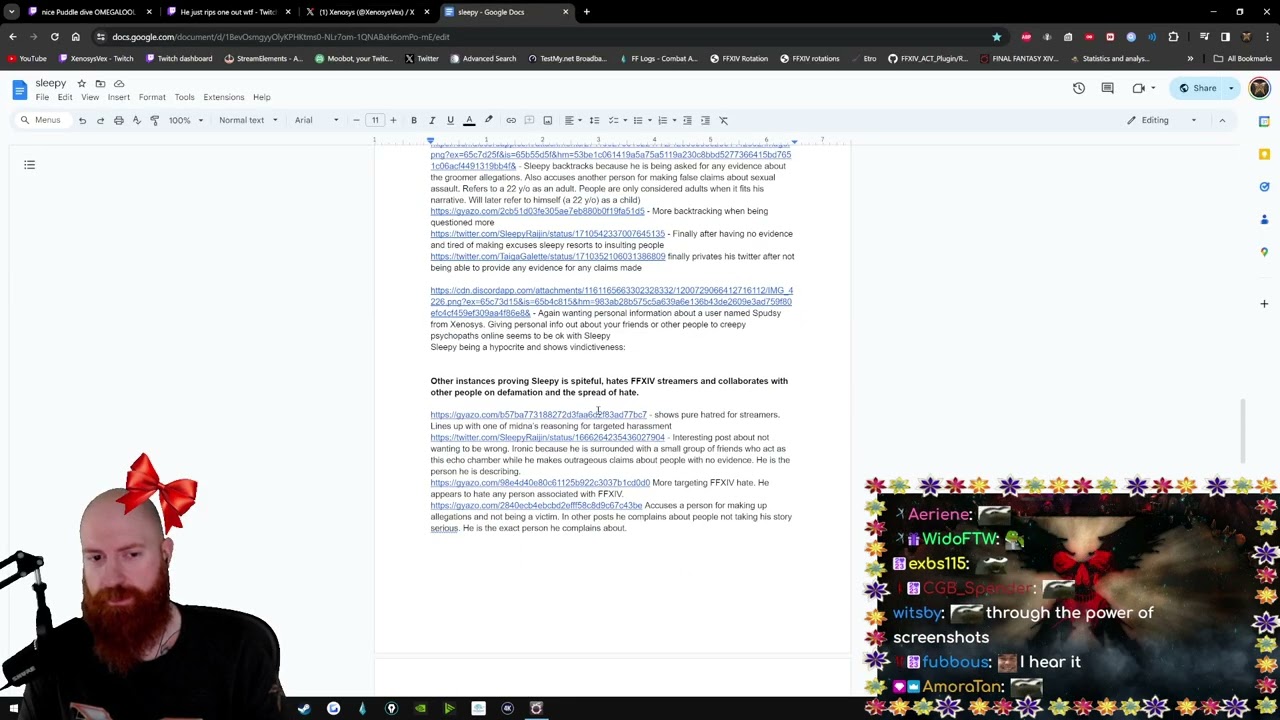Open the numbered list dropdown
This screenshot has height=720, width=1280.
pyautogui.click(x=666, y=120)
